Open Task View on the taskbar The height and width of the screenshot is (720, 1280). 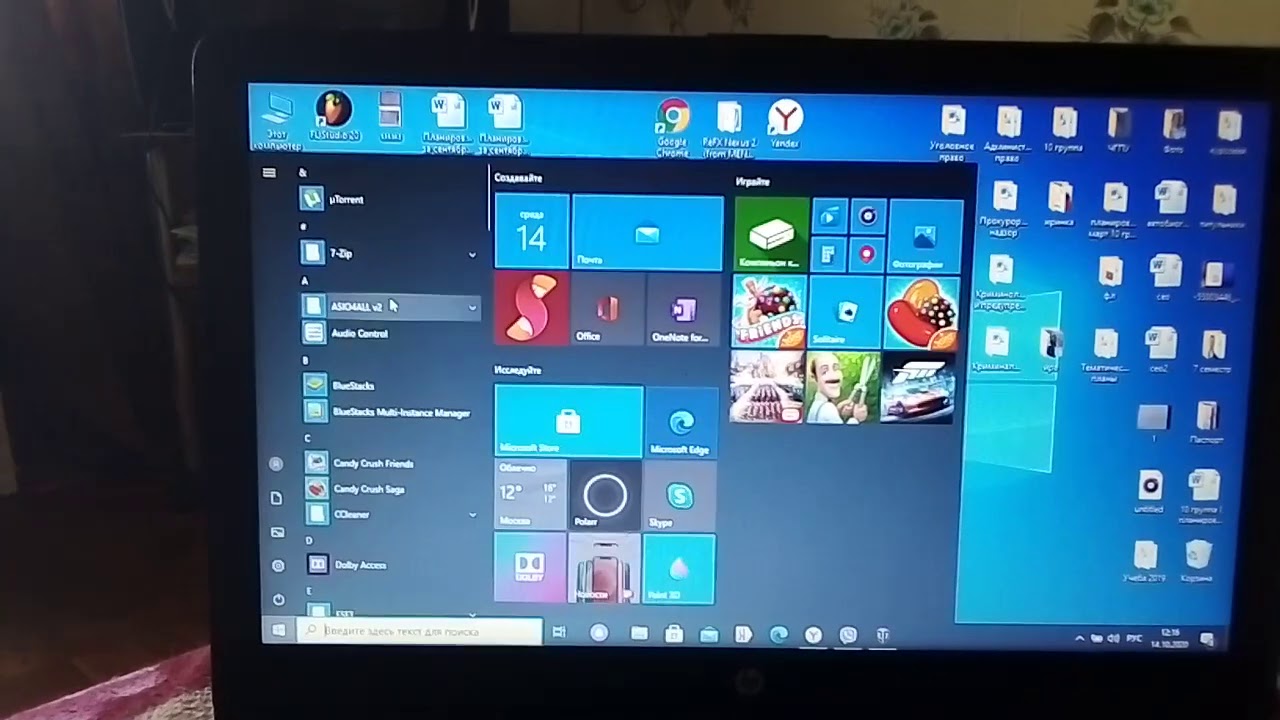point(559,632)
